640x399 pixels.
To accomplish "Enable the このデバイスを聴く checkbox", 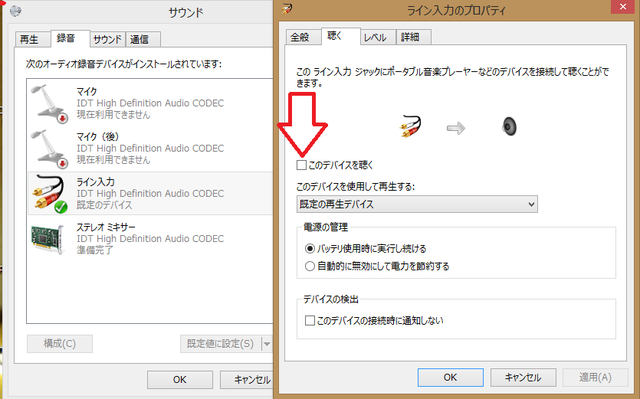I will coord(302,165).
